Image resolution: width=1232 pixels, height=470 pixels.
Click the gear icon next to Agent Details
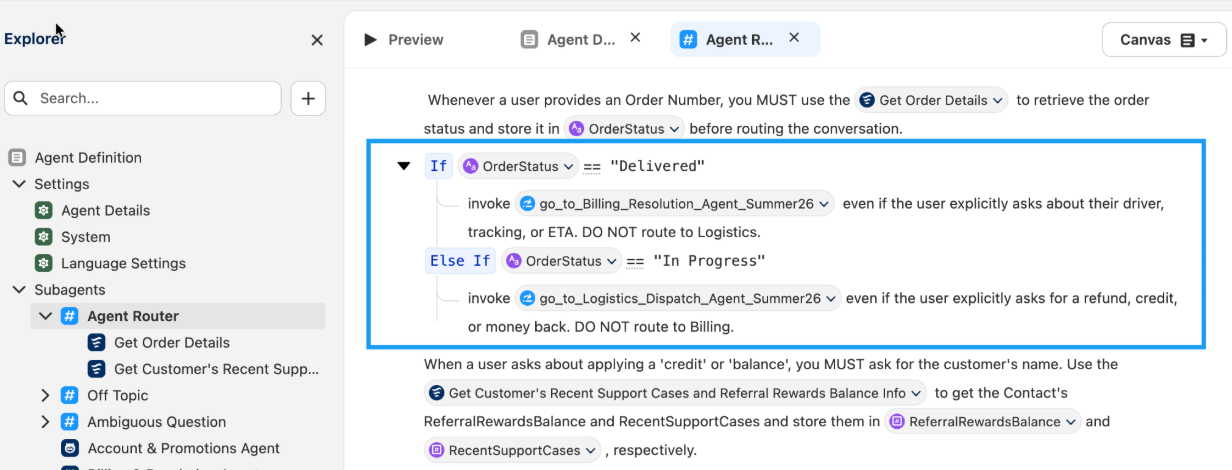(43, 210)
